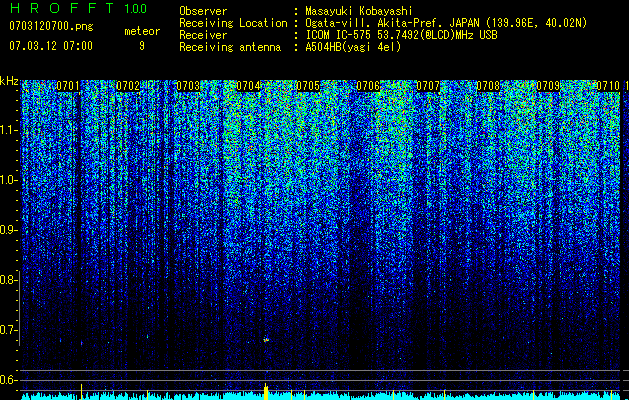The height and width of the screenshot is (400, 629).
Task: Click the 0702 time marker label
Action: coord(128,86)
